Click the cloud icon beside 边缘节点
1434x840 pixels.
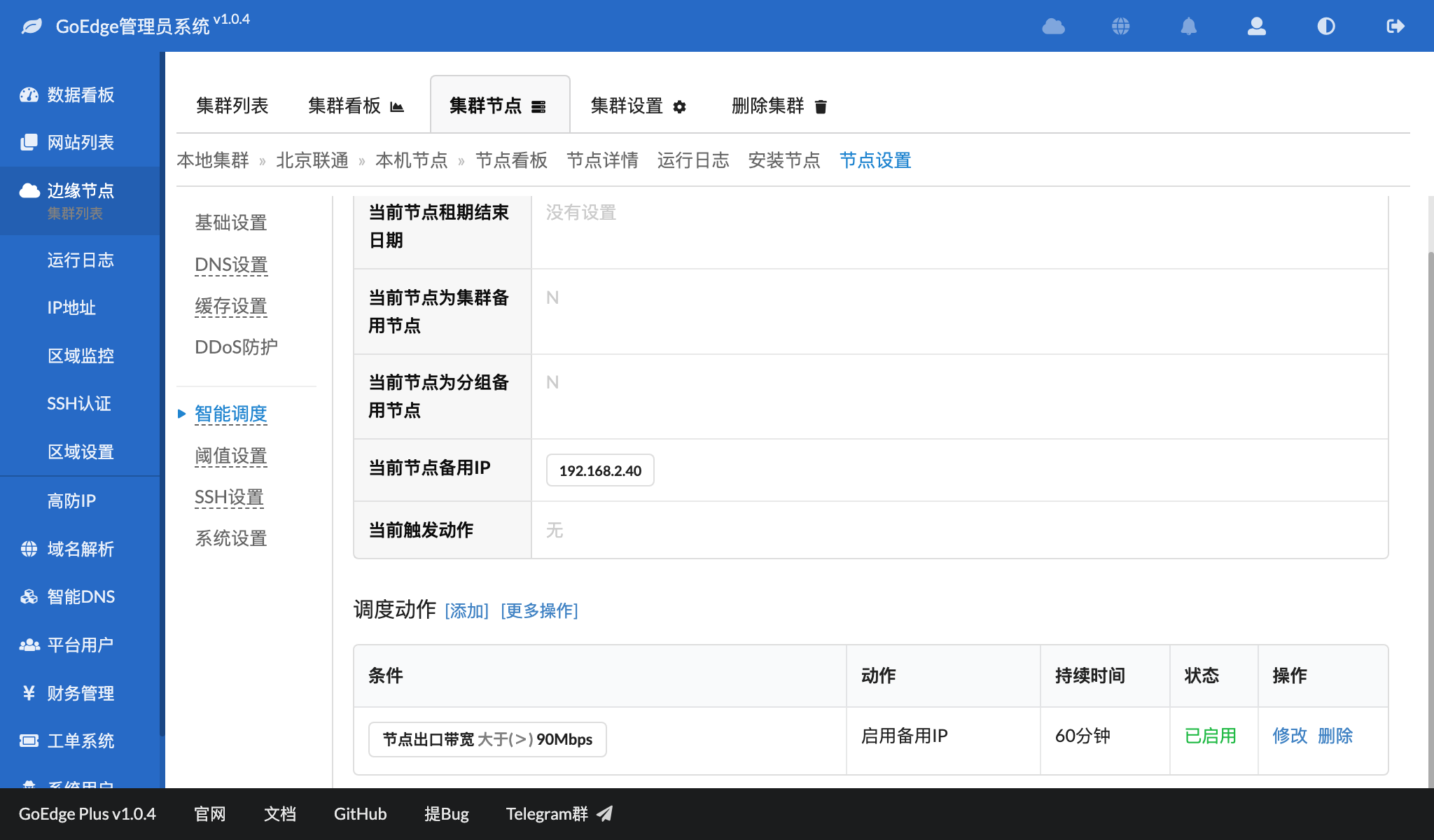29,190
